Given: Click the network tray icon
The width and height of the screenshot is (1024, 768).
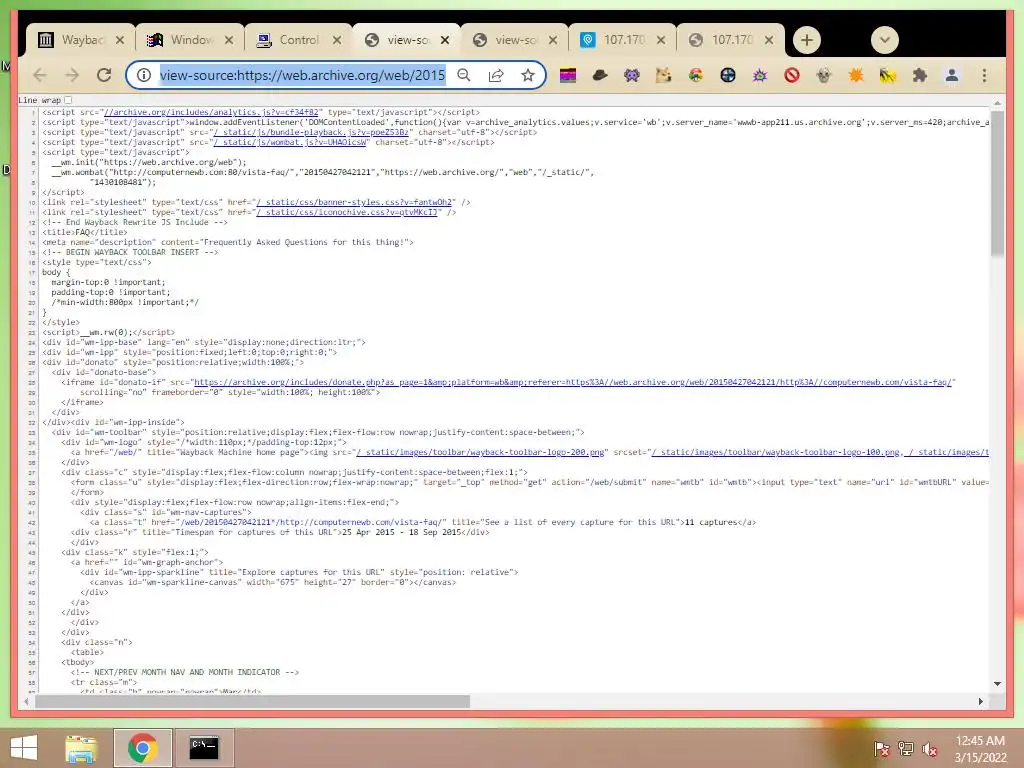Looking at the screenshot, I should pos(906,748).
